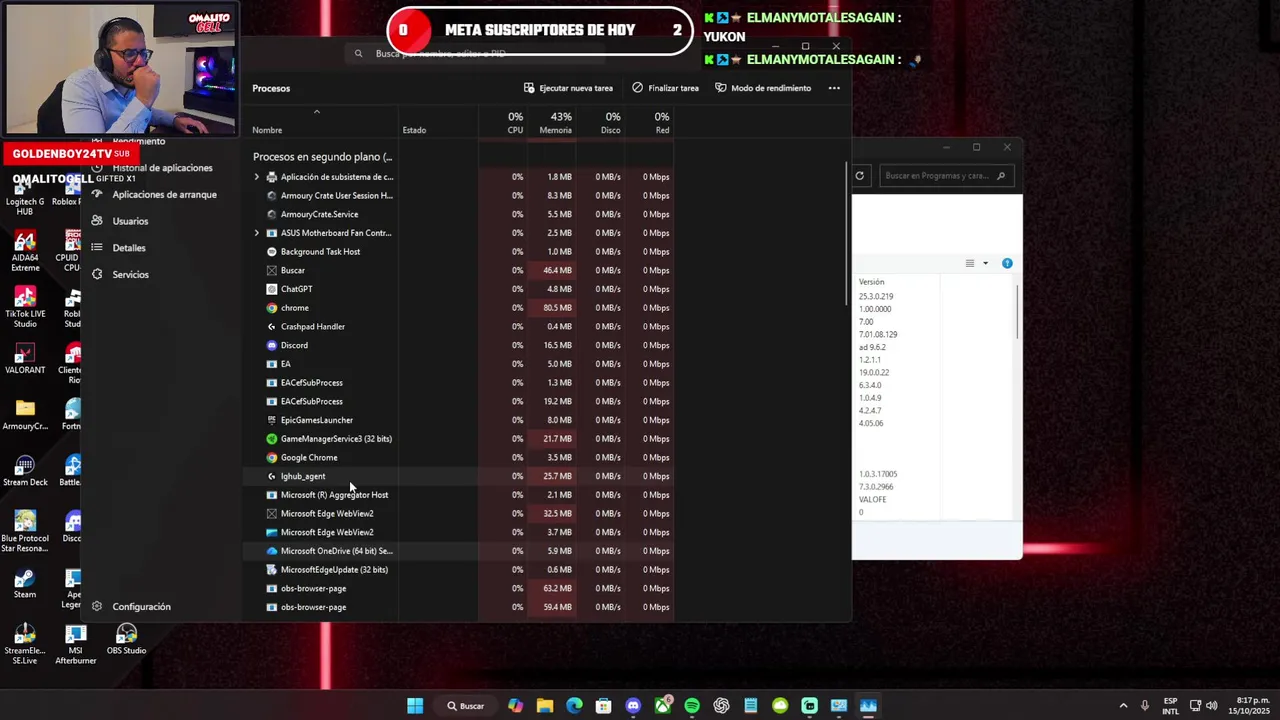Open Stream Deck desktop shortcut
Image resolution: width=1280 pixels, height=720 pixels.
coord(25,471)
